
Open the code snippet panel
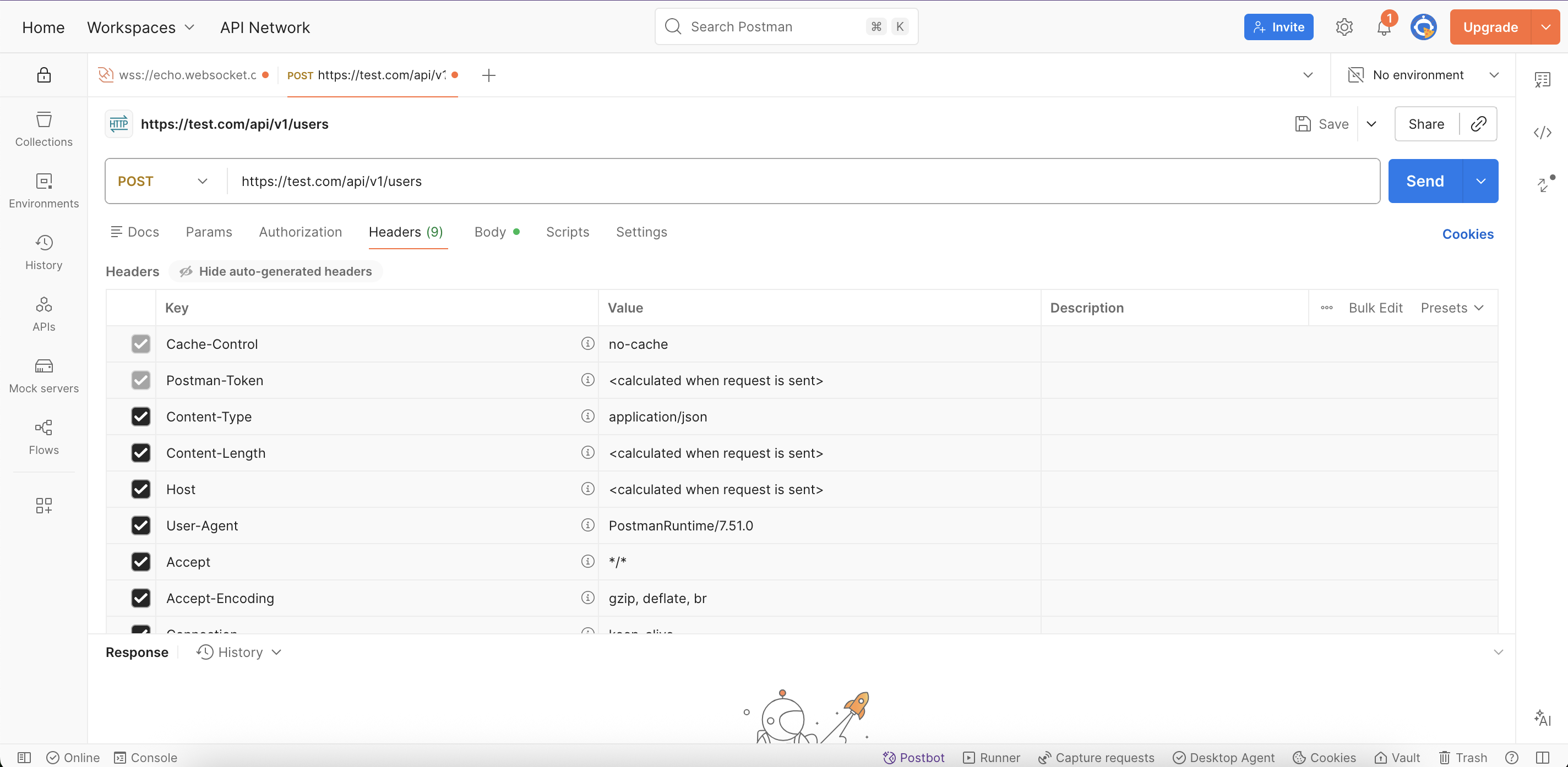pos(1542,132)
